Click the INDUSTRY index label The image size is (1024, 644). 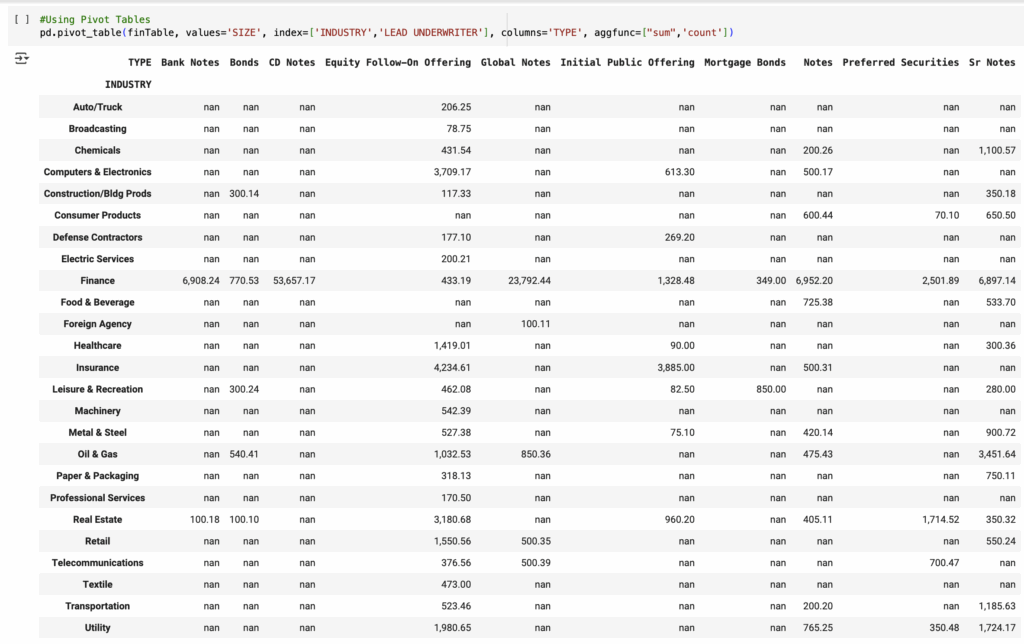click(x=128, y=84)
